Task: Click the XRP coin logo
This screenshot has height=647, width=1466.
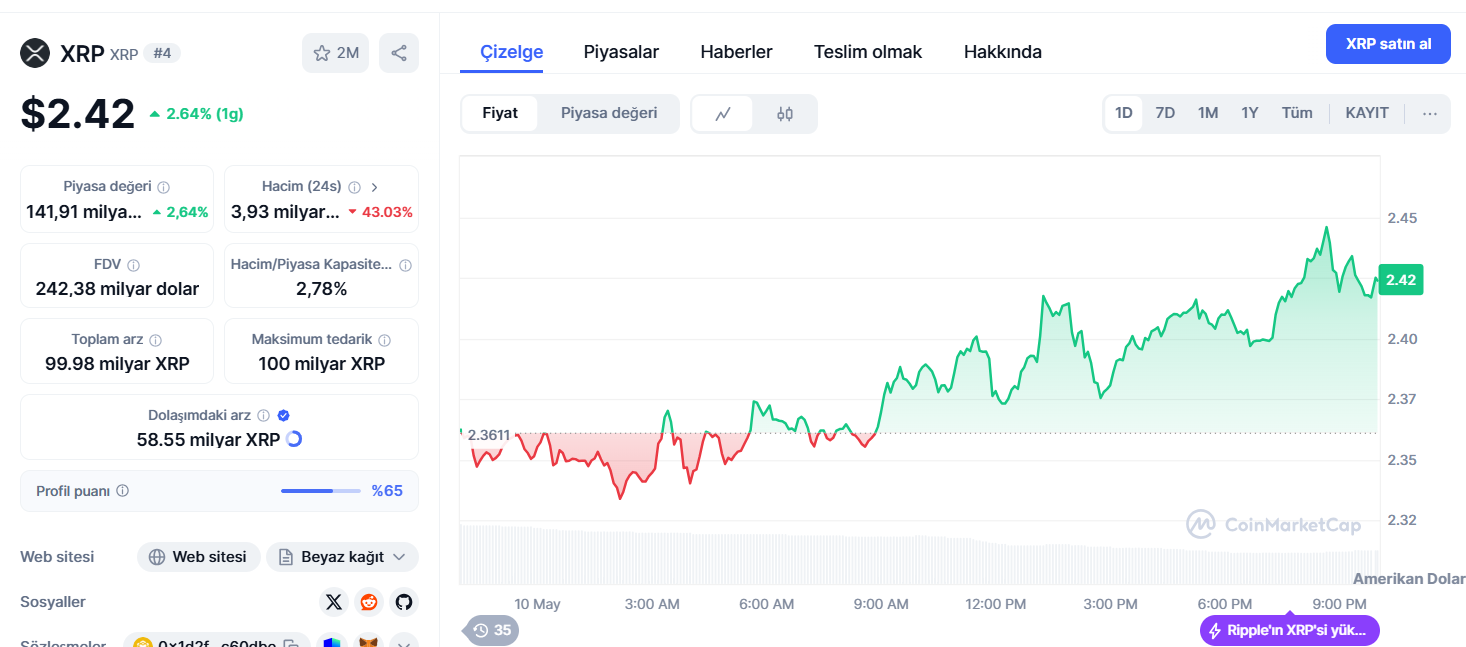Action: coord(35,53)
